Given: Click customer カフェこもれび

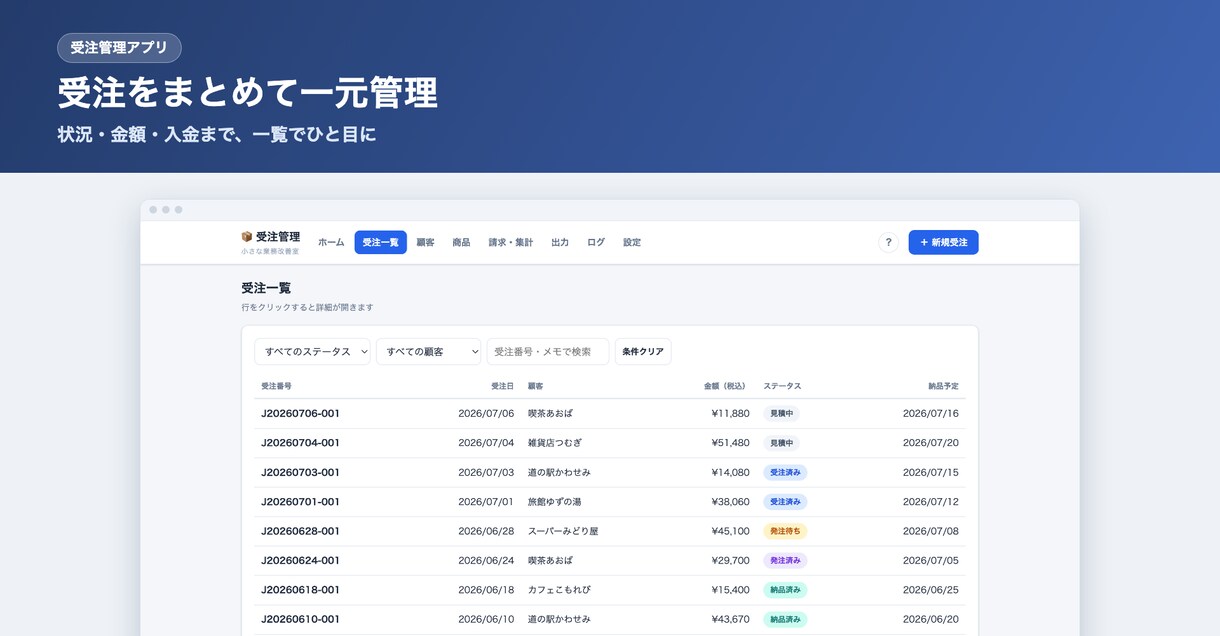Looking at the screenshot, I should pos(559,590).
